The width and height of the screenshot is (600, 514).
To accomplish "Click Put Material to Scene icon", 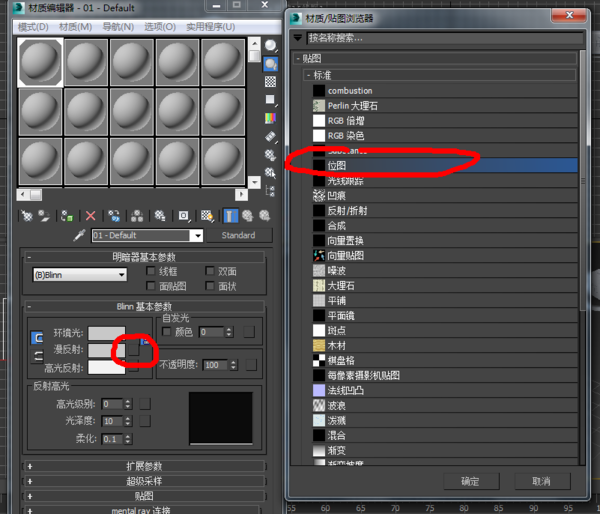I will 44,216.
